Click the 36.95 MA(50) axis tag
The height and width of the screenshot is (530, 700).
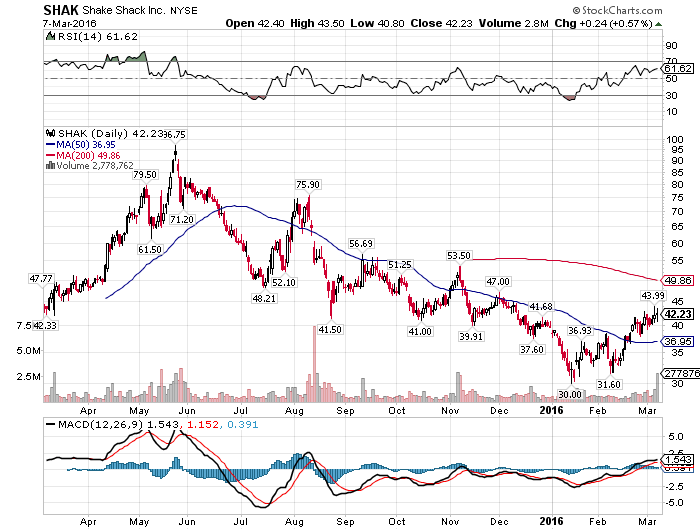pyautogui.click(x=678, y=342)
